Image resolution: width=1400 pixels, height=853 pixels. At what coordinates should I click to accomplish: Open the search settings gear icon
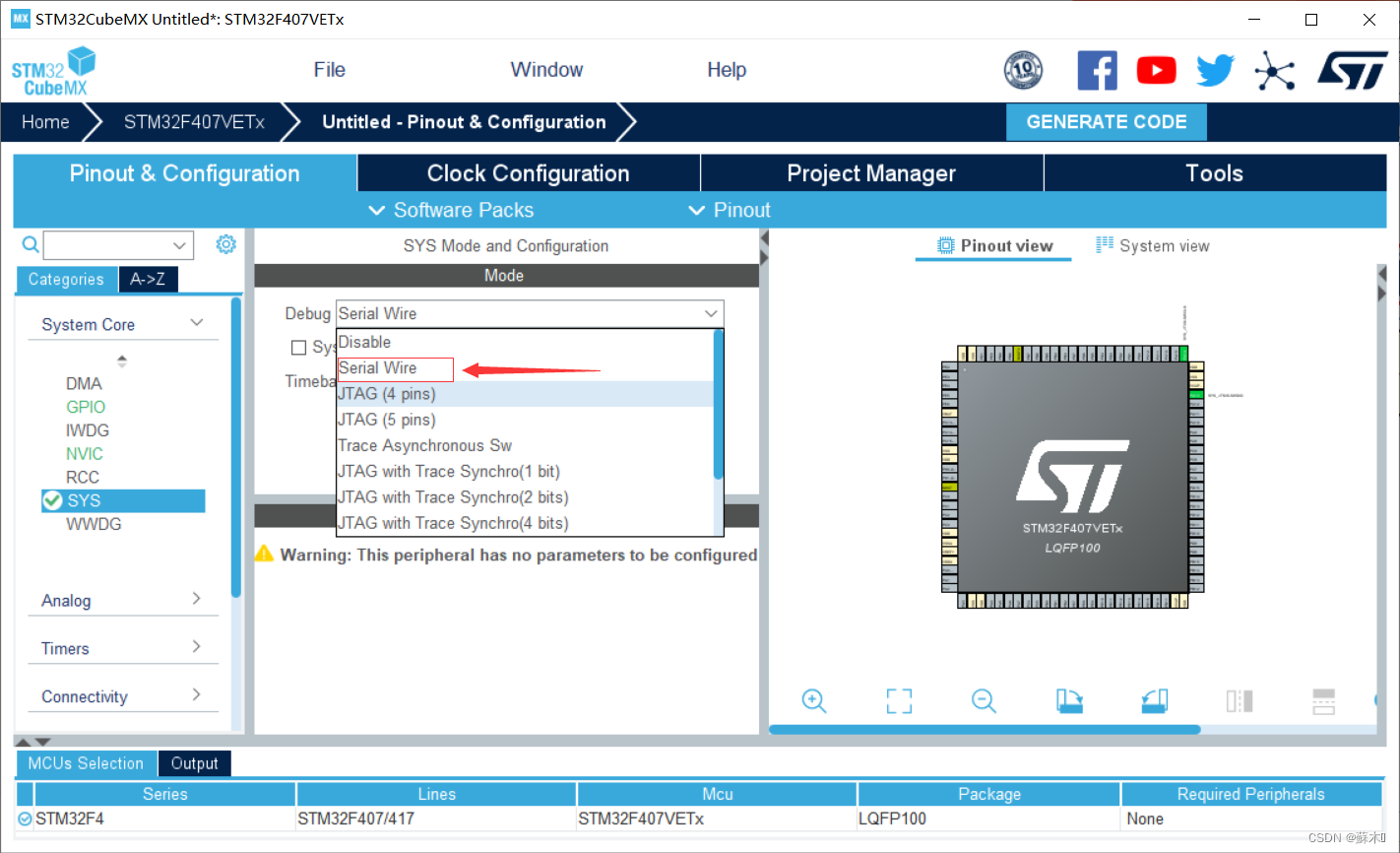click(225, 244)
